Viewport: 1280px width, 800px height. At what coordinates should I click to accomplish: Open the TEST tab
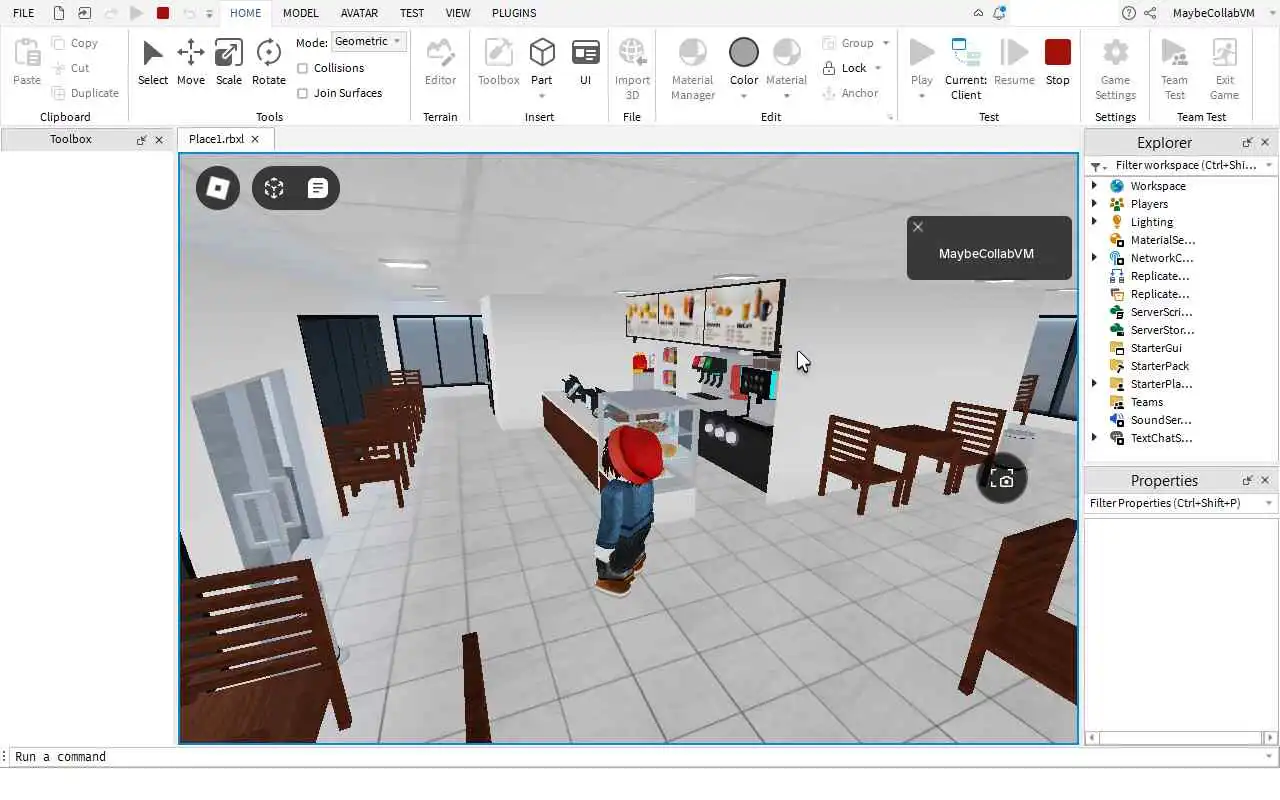click(412, 13)
